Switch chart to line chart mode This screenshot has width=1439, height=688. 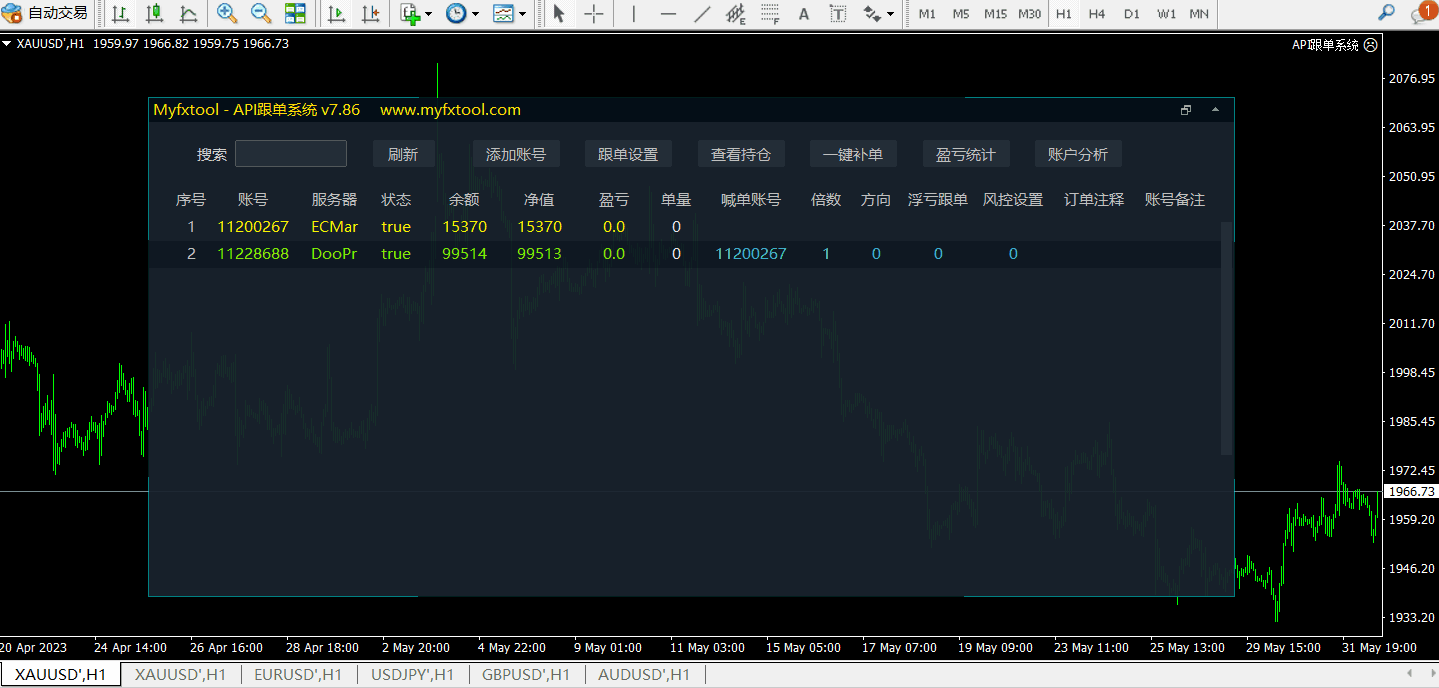point(188,14)
